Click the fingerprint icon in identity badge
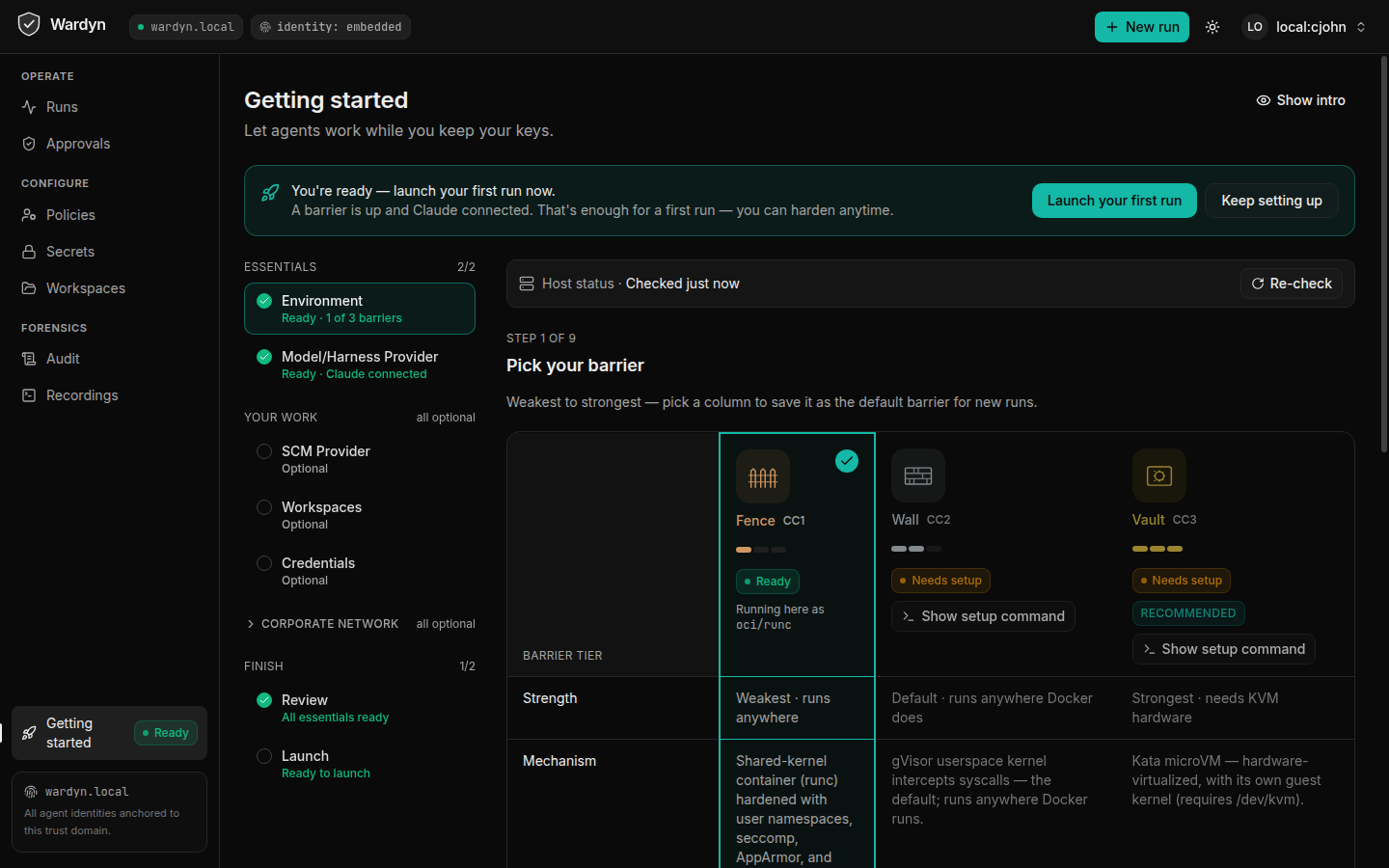Image resolution: width=1389 pixels, height=868 pixels. tap(265, 27)
